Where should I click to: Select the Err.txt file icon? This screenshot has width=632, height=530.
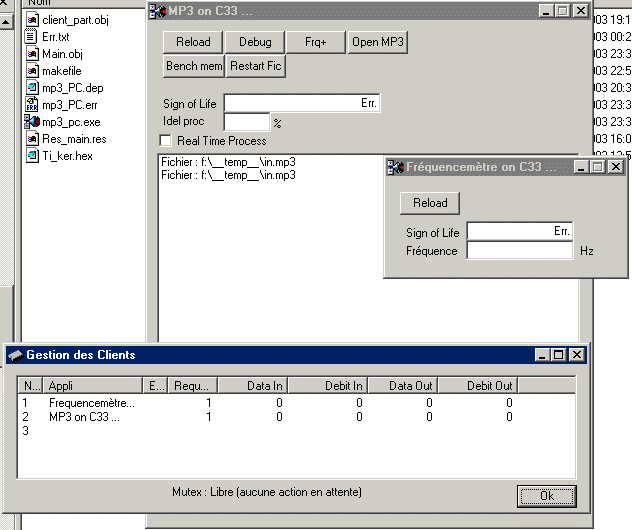[32, 37]
